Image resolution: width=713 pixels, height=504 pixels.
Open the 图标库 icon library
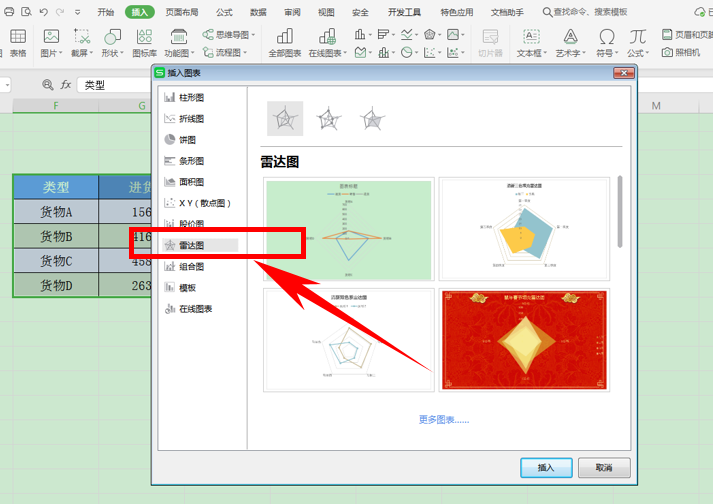click(144, 43)
